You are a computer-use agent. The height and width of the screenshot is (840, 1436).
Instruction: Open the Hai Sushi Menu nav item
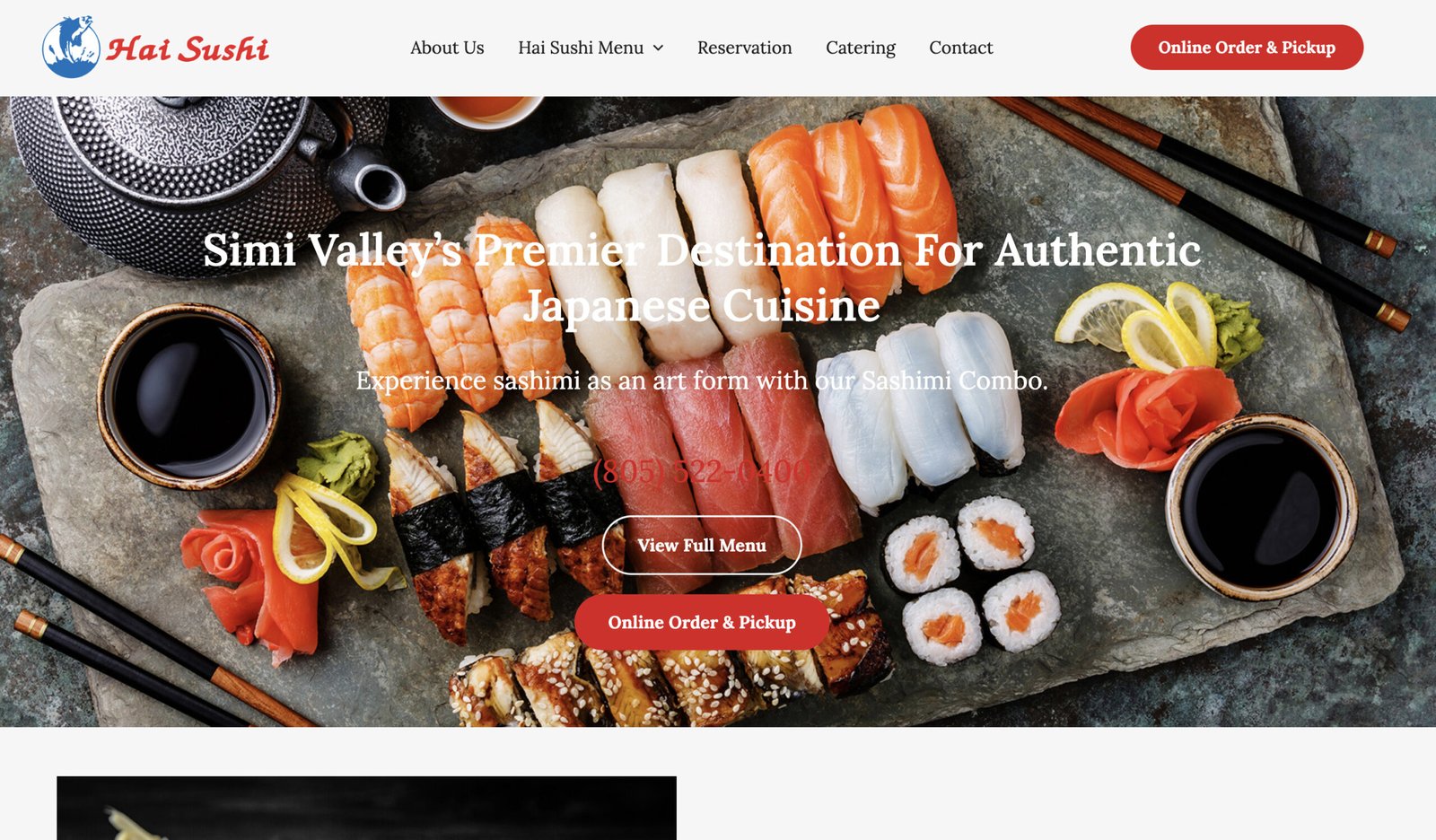click(581, 48)
